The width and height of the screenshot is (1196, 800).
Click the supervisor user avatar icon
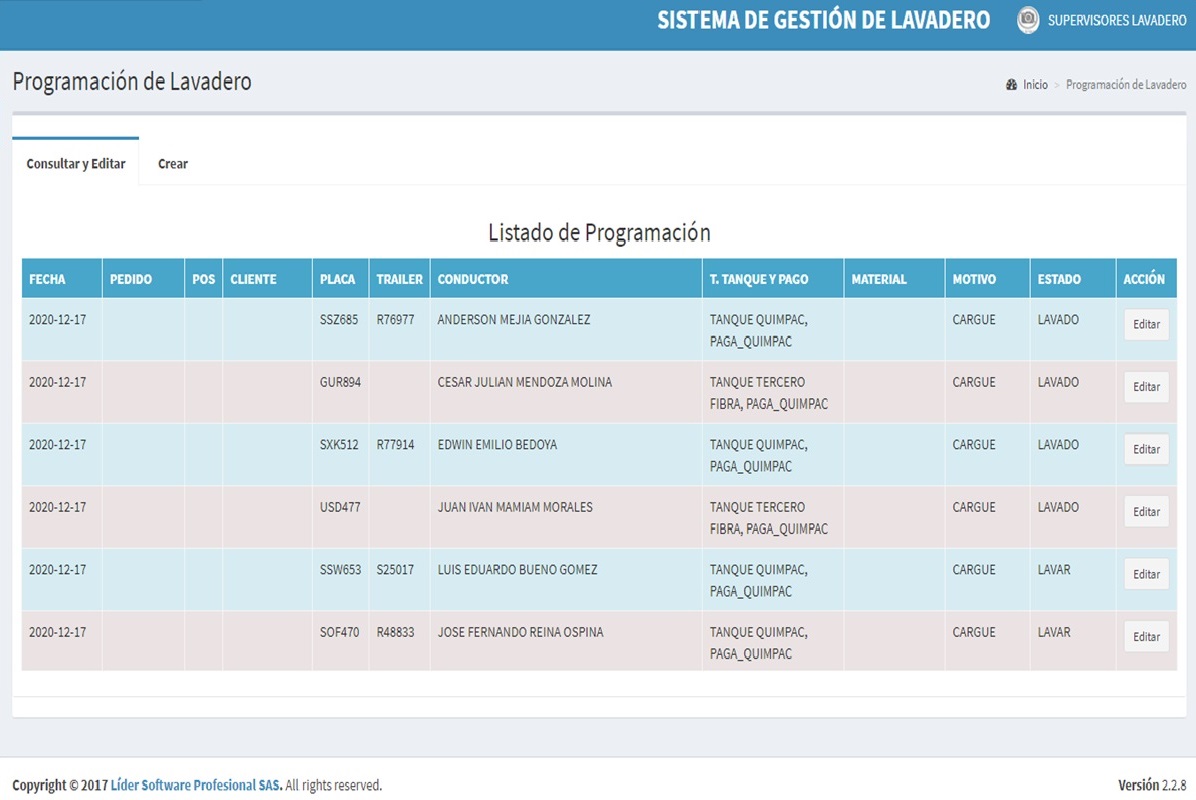(1028, 20)
